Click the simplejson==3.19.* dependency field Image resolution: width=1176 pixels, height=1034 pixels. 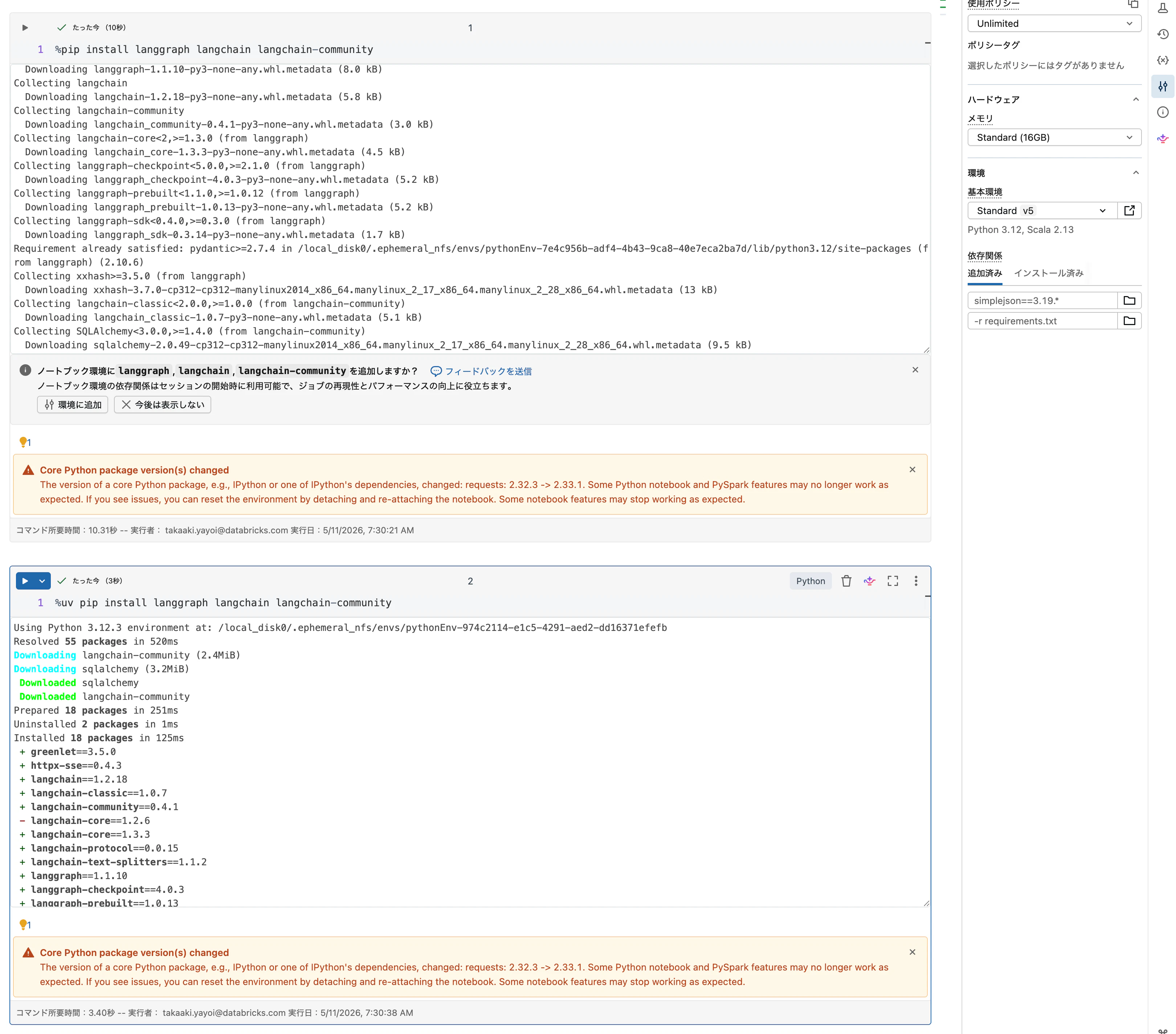[x=1042, y=301]
